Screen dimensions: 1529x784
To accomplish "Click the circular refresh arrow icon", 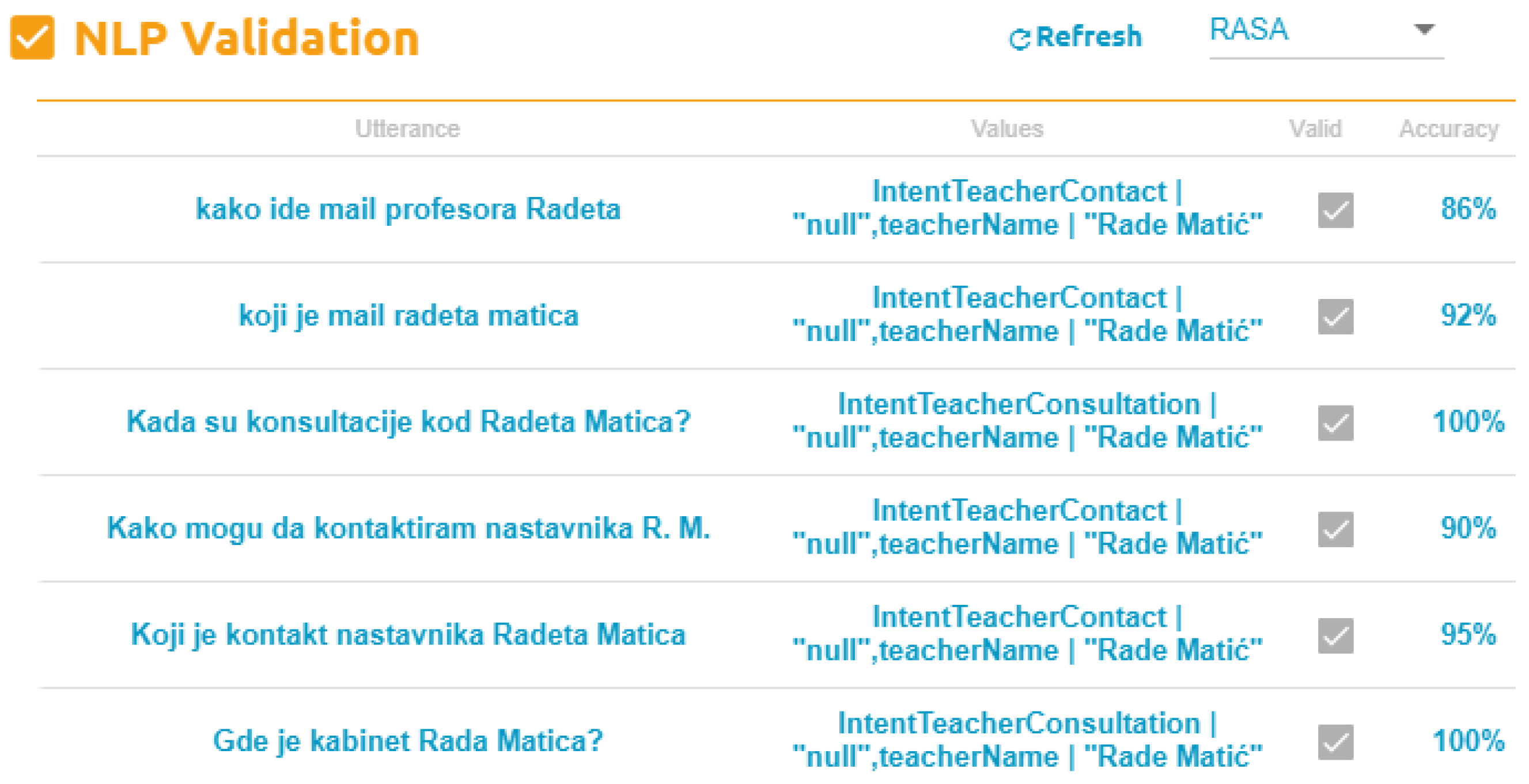I will (1019, 39).
